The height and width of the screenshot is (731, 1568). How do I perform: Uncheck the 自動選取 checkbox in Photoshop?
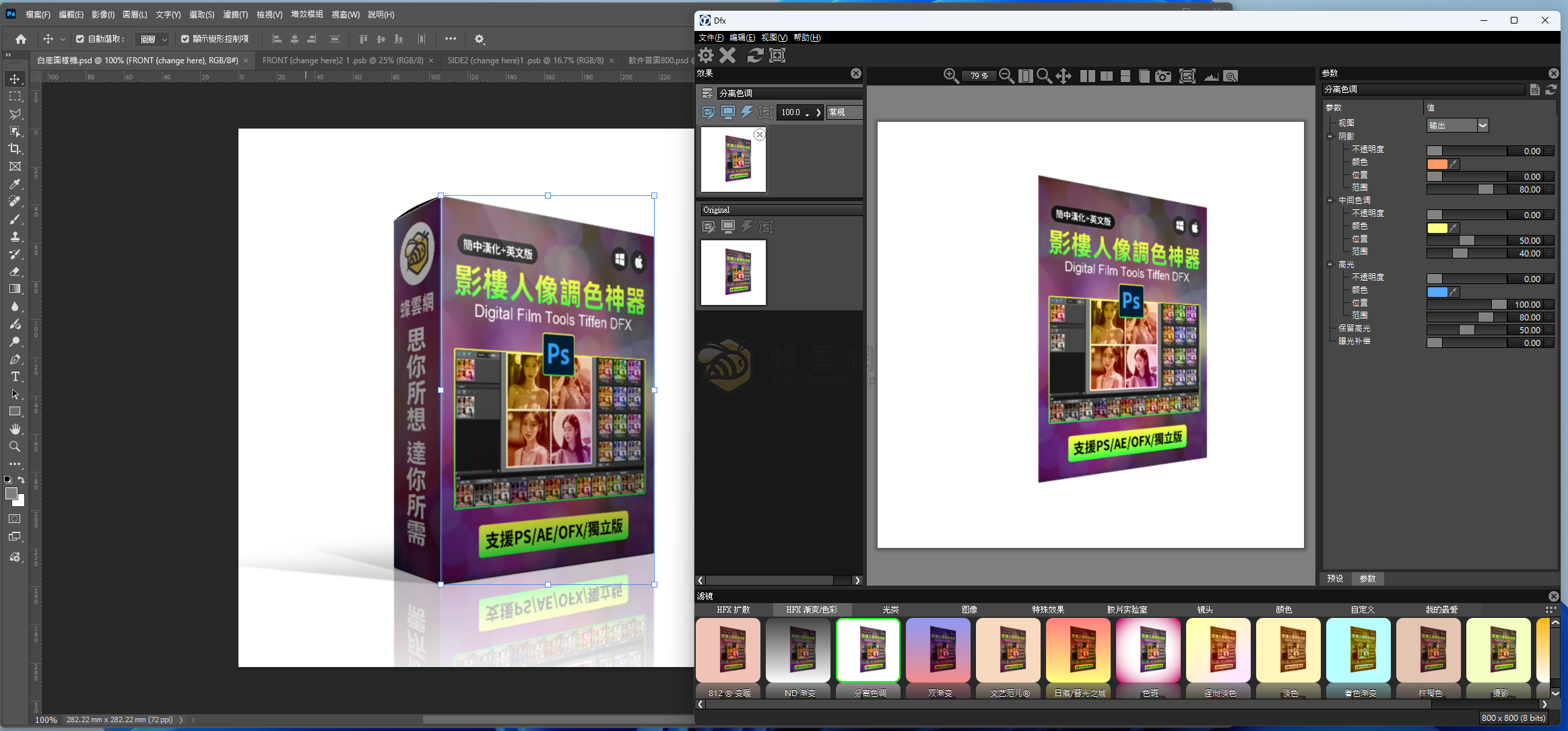[x=80, y=39]
